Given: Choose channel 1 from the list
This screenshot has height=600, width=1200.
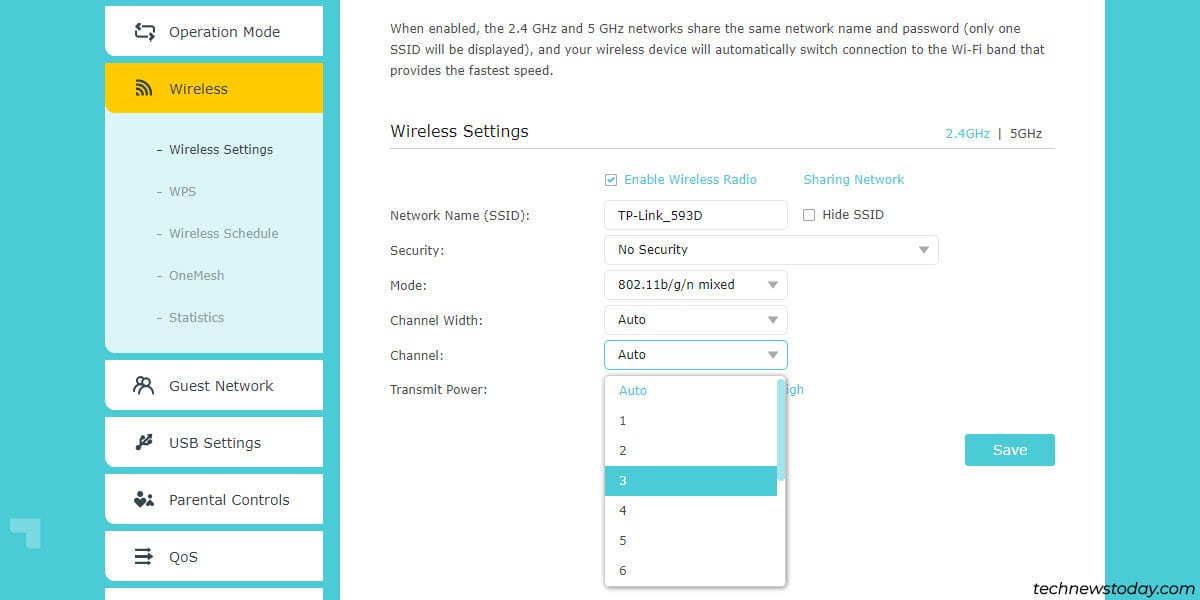Looking at the screenshot, I should (x=691, y=421).
